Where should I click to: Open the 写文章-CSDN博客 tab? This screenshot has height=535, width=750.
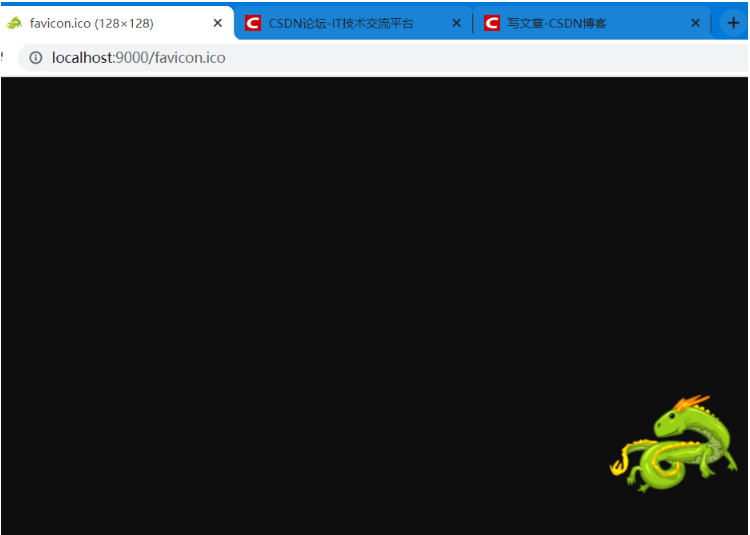click(x=592, y=23)
